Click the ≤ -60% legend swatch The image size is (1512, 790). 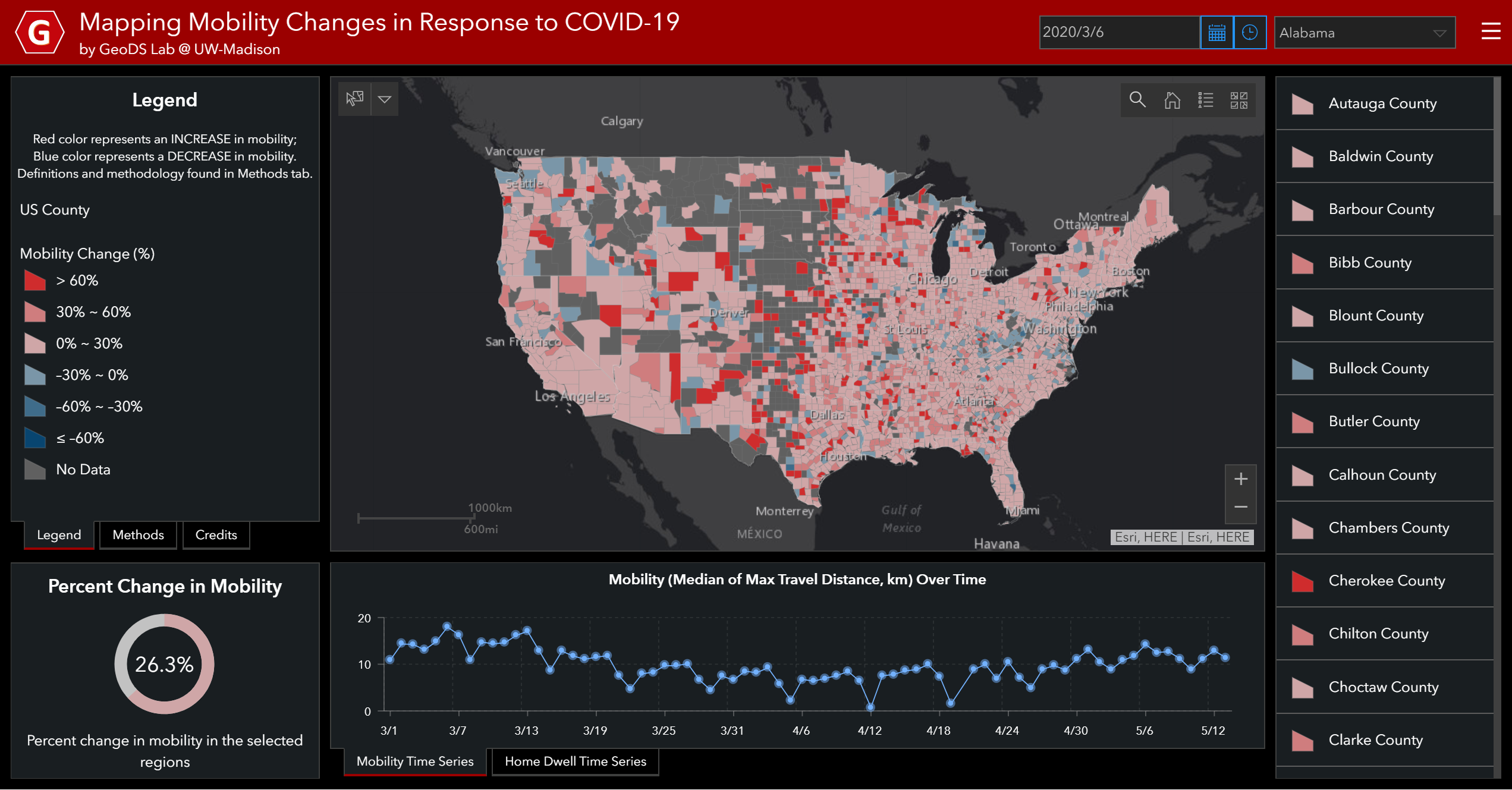pos(35,438)
